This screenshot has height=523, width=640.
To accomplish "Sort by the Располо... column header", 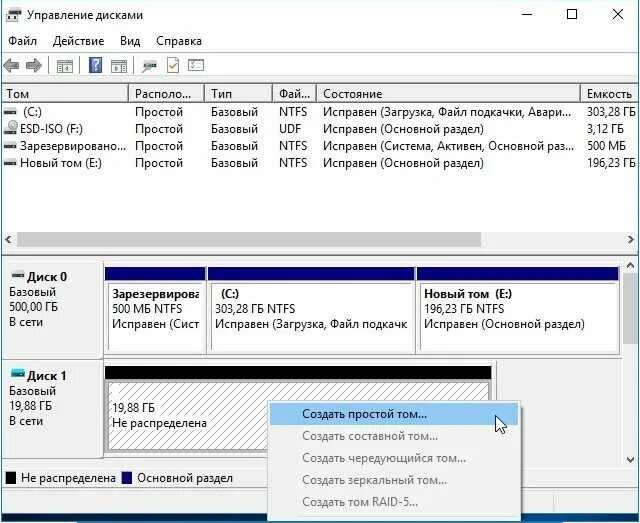I will [x=167, y=94].
